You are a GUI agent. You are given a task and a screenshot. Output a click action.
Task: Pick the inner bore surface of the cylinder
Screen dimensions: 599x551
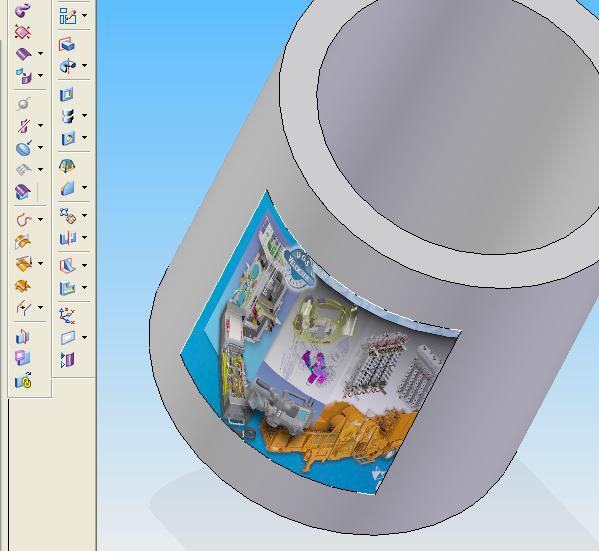[458, 126]
